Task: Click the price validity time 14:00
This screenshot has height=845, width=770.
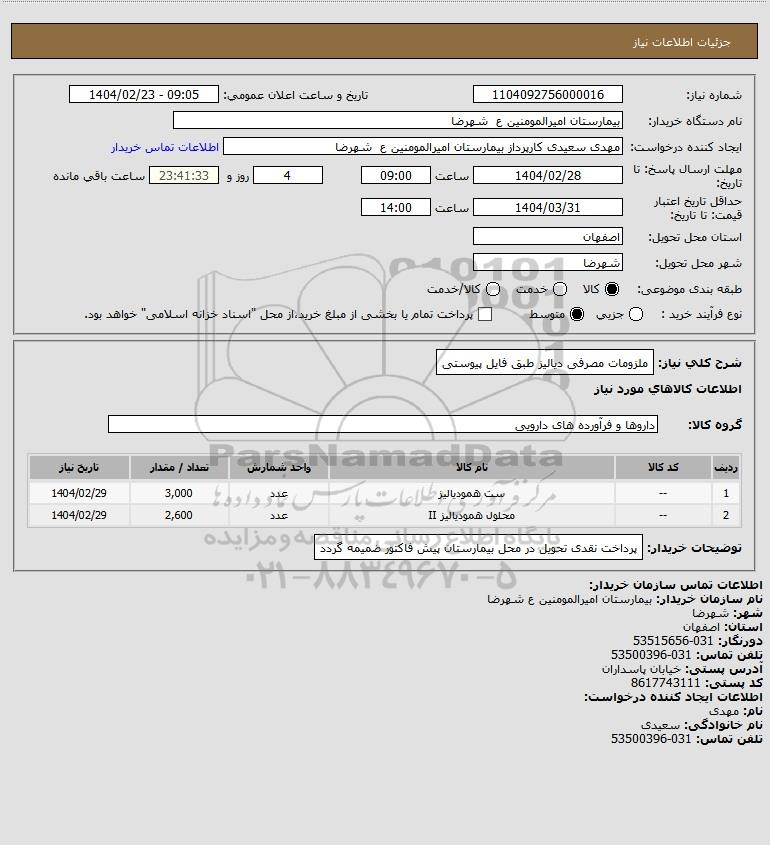Action: pyautogui.click(x=396, y=207)
